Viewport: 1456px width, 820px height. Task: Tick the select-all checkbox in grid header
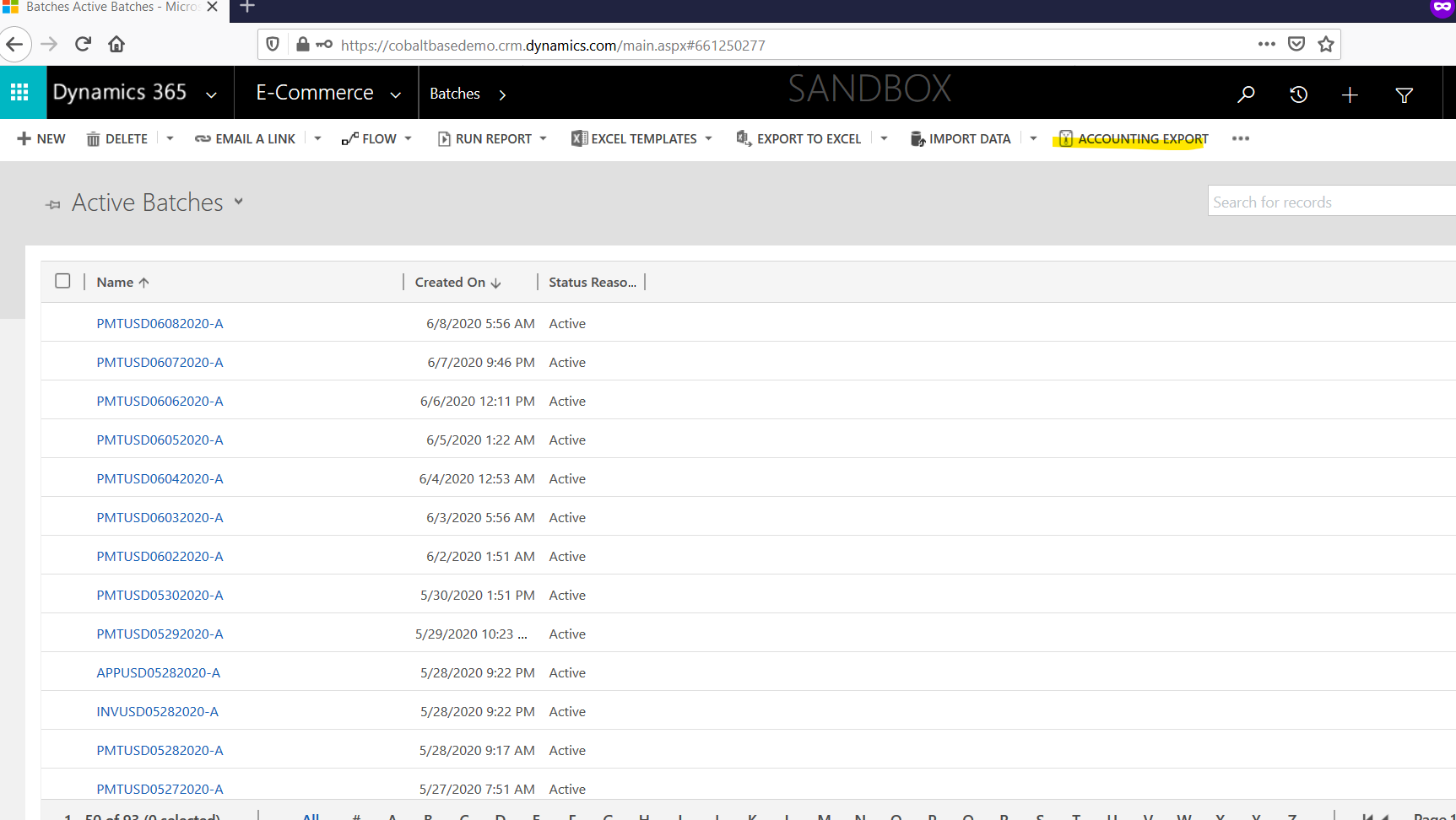point(62,281)
